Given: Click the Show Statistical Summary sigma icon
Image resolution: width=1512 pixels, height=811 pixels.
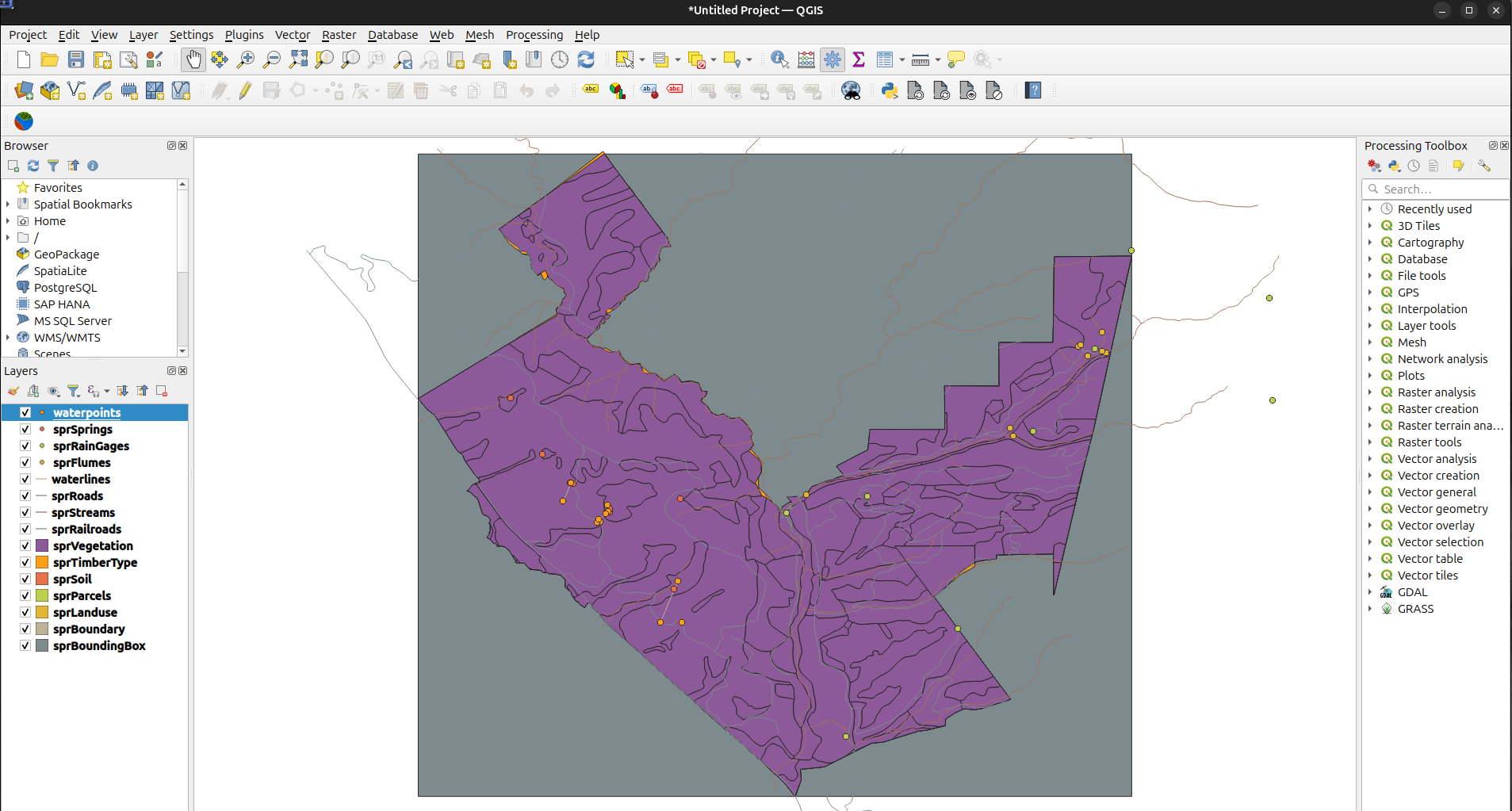Looking at the screenshot, I should click(858, 59).
